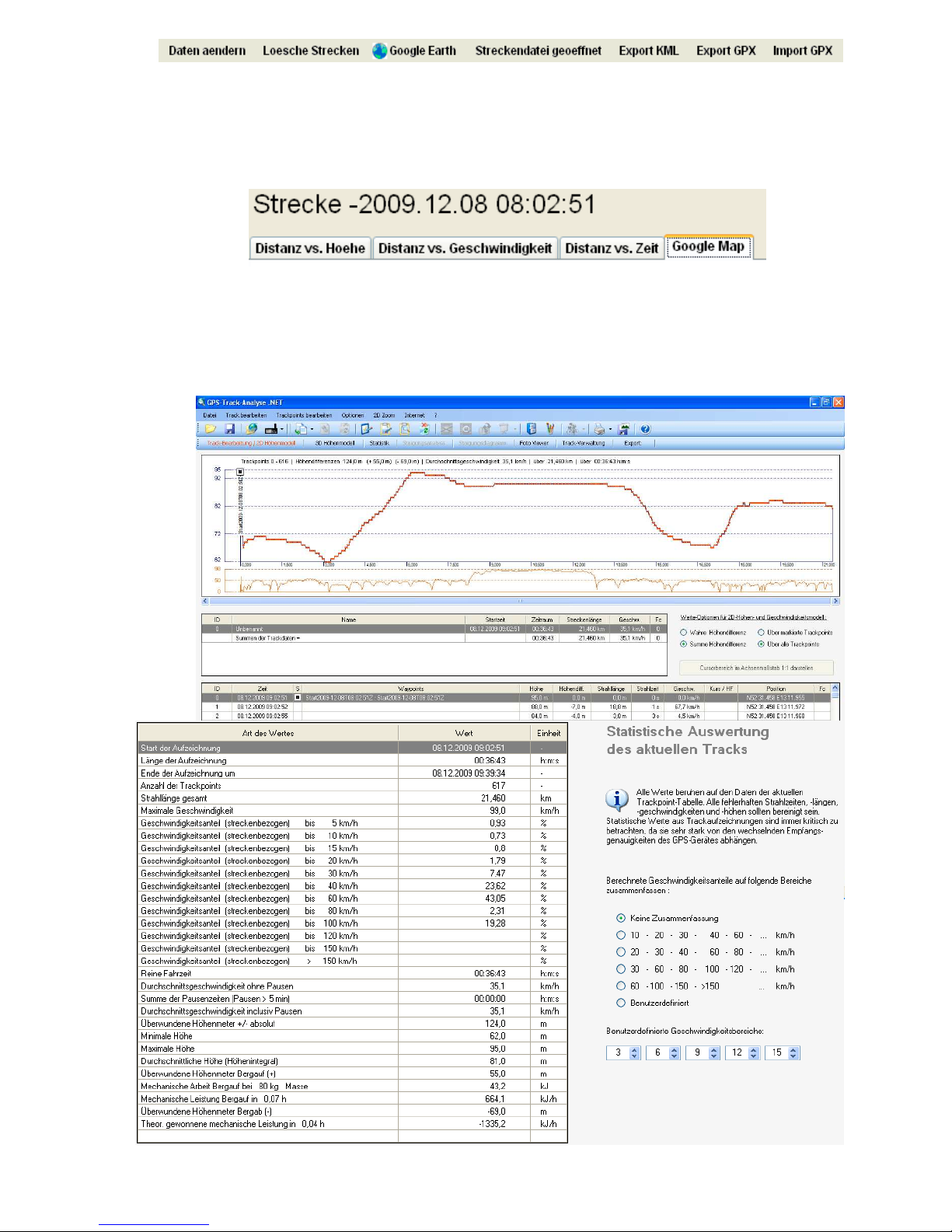Open the Track bearbeiten menu
Viewport: 952px width, 1232px height.
tap(246, 415)
